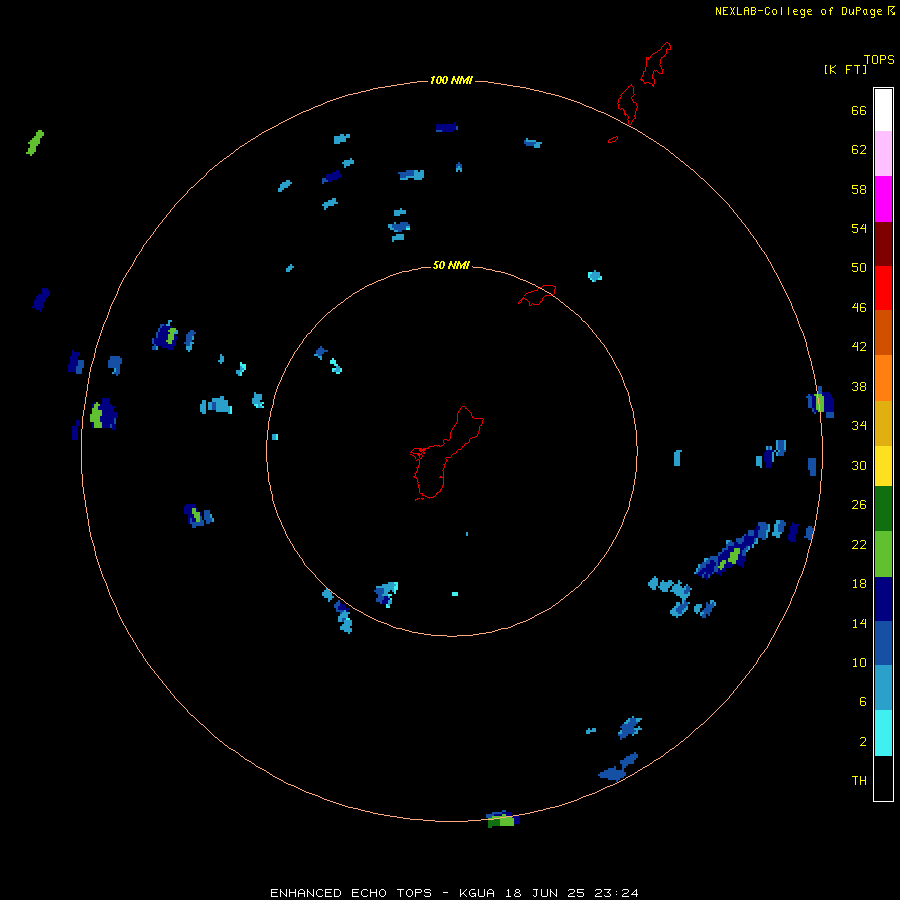Screen dimensions: 900x900
Task: Click the orange 42 kft legend swatch
Action: (883, 377)
